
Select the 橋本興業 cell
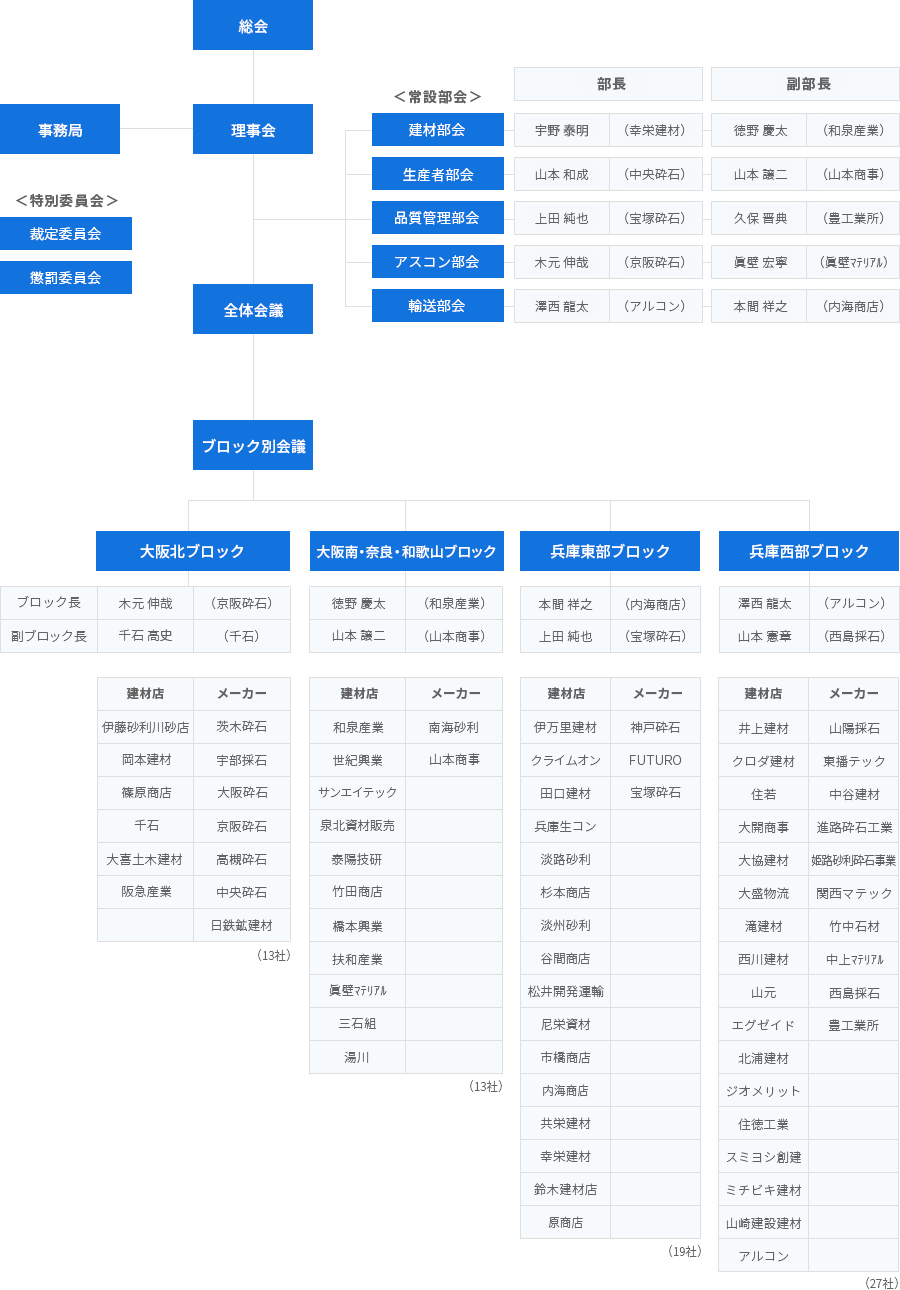coord(358,925)
